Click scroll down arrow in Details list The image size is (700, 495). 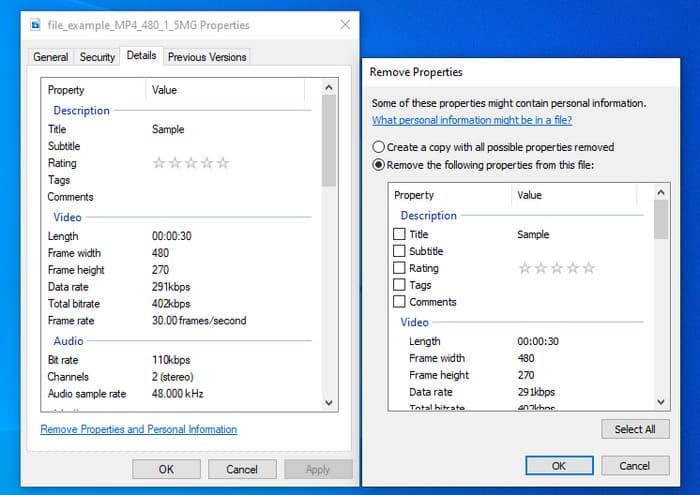point(329,403)
